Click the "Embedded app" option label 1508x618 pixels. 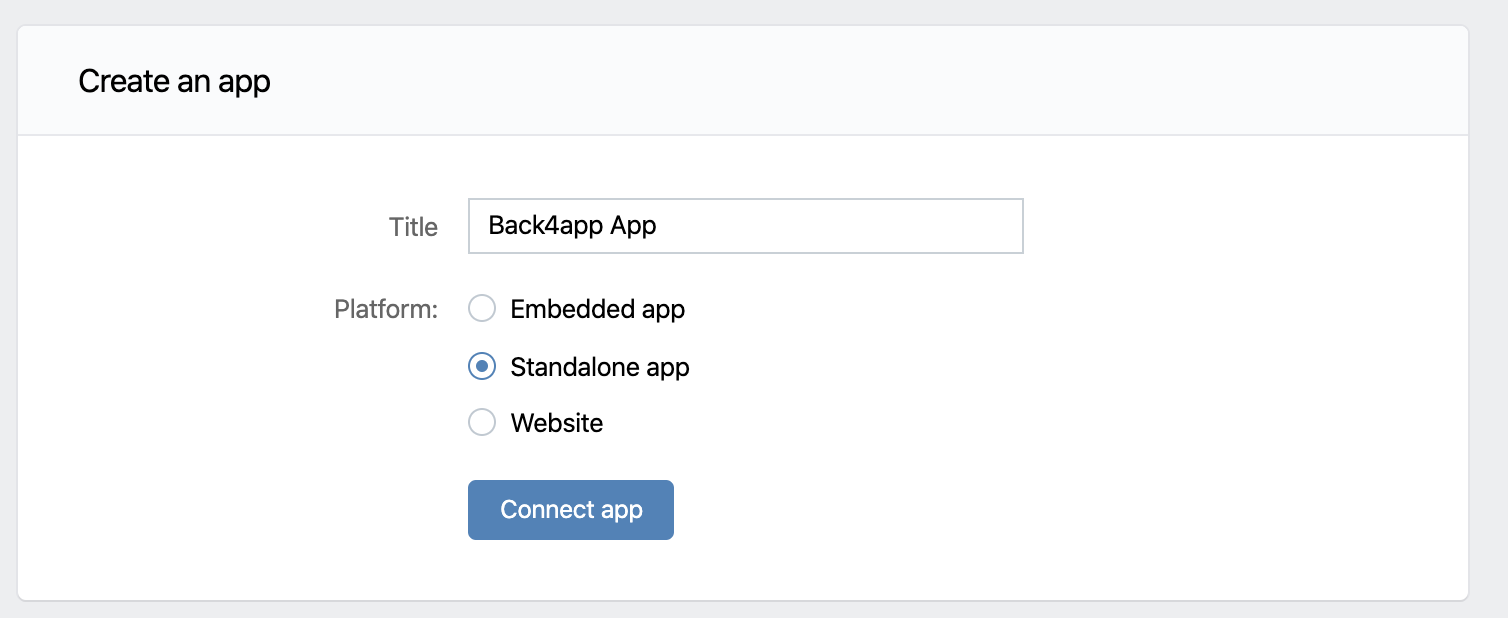pyautogui.click(x=598, y=309)
